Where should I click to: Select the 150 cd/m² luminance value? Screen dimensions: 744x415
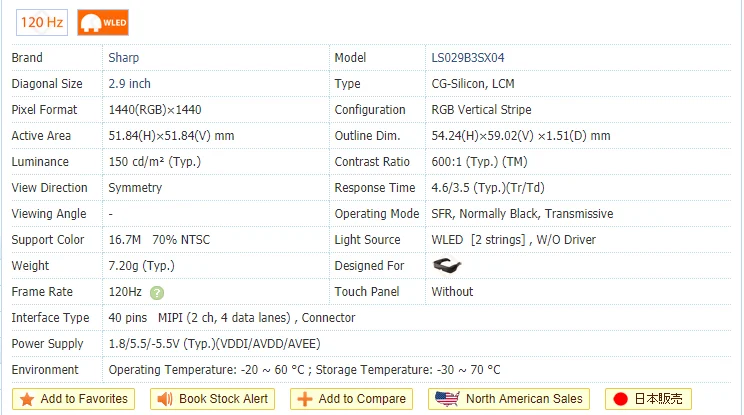click(x=155, y=162)
